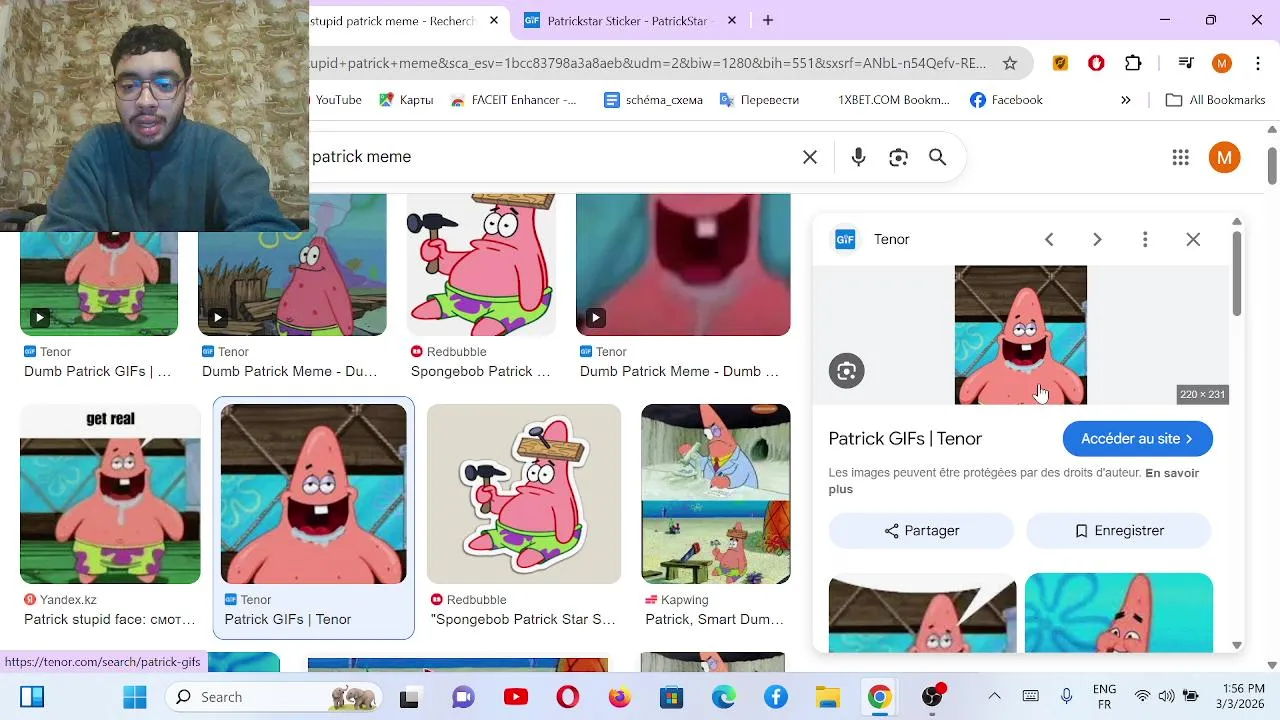Open a new browser tab
The width and height of the screenshot is (1280, 720).
point(768,20)
